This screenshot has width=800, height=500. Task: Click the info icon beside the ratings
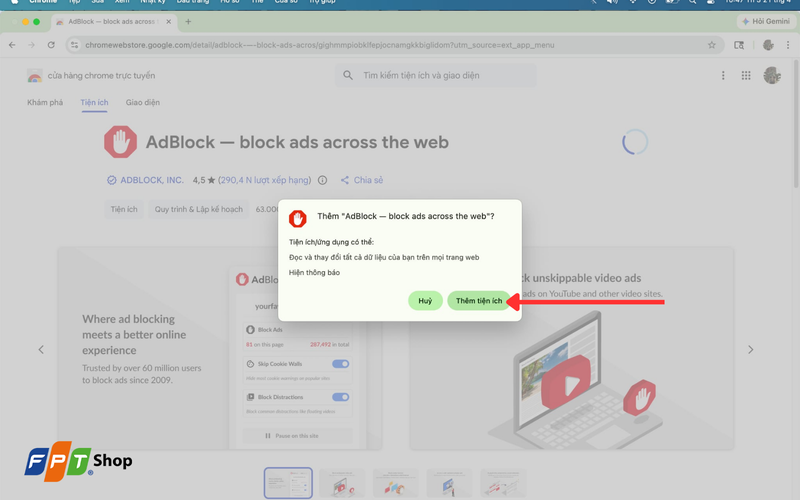coord(322,180)
